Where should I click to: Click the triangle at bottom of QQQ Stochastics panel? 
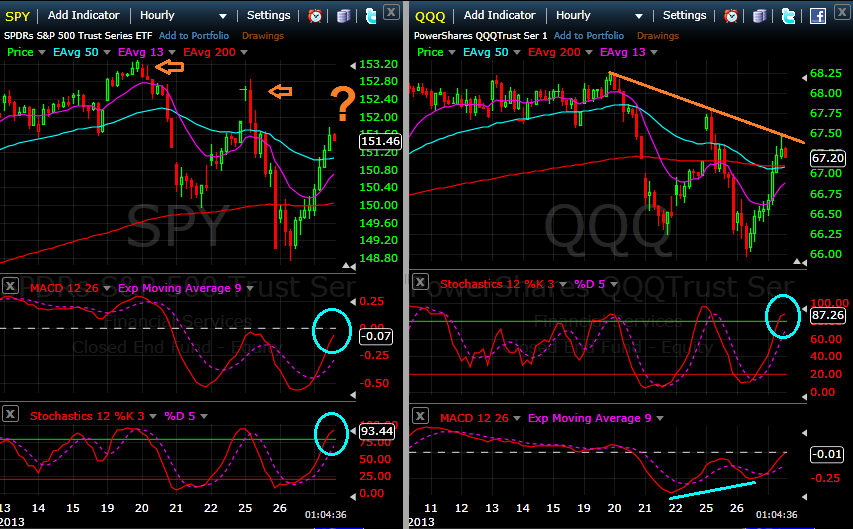[804, 397]
